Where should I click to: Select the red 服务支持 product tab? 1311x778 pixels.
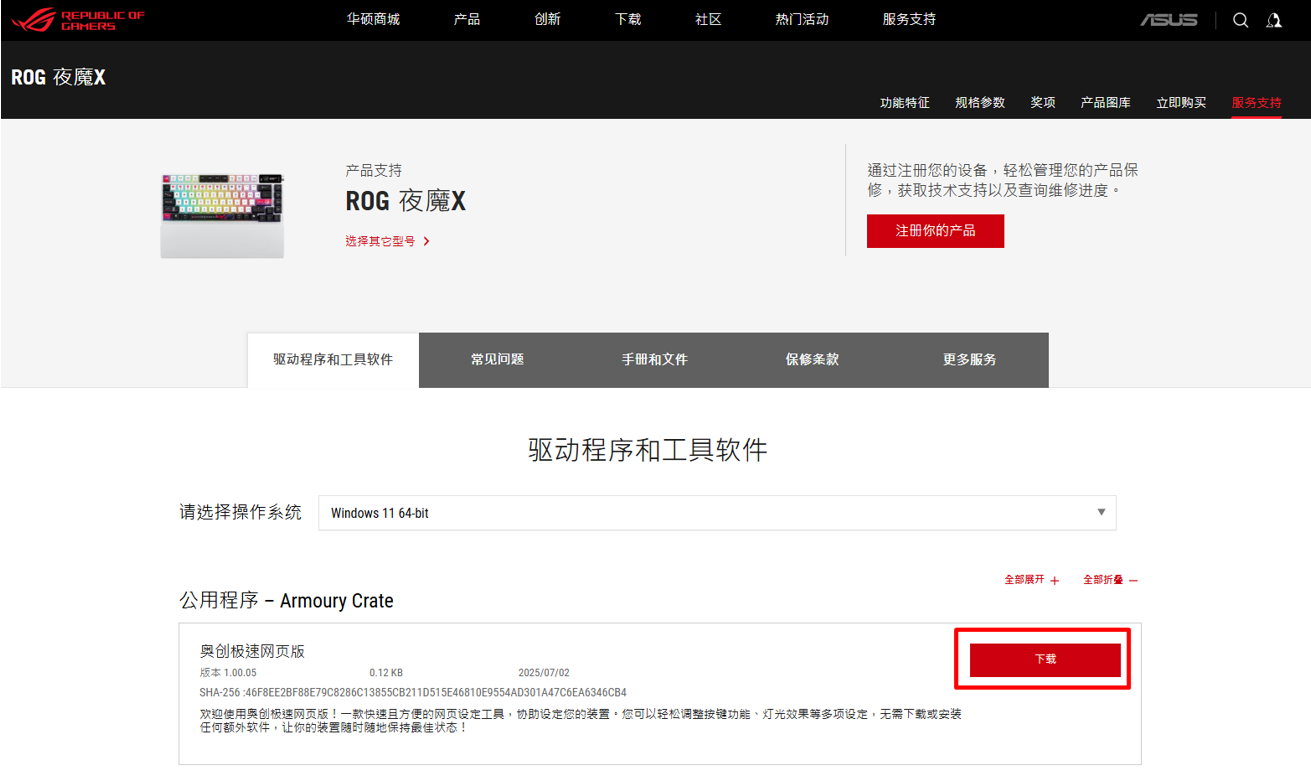[1257, 103]
